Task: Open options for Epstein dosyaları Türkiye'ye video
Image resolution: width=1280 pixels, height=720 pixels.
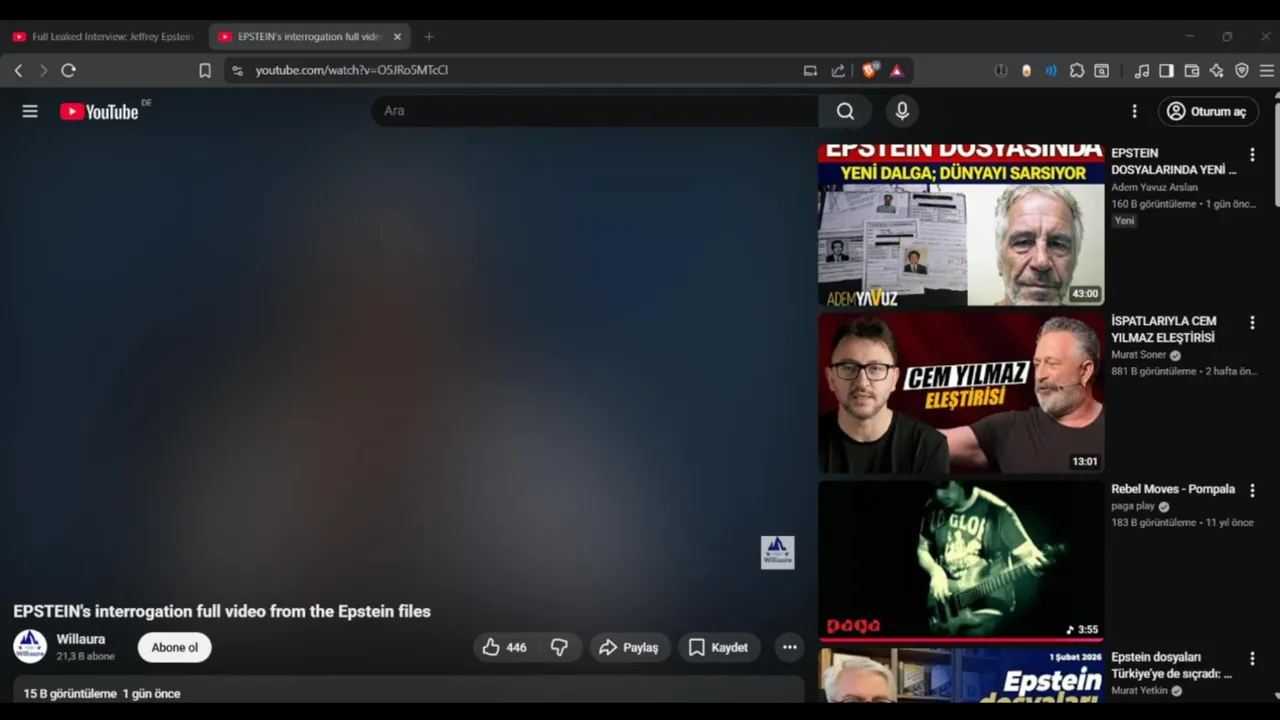Action: 1252,658
